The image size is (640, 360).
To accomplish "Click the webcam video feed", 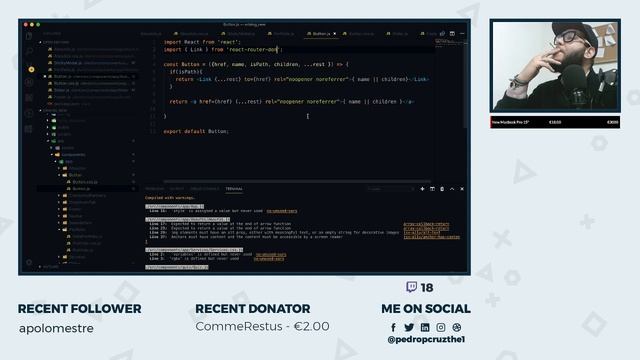I will tap(555, 66).
